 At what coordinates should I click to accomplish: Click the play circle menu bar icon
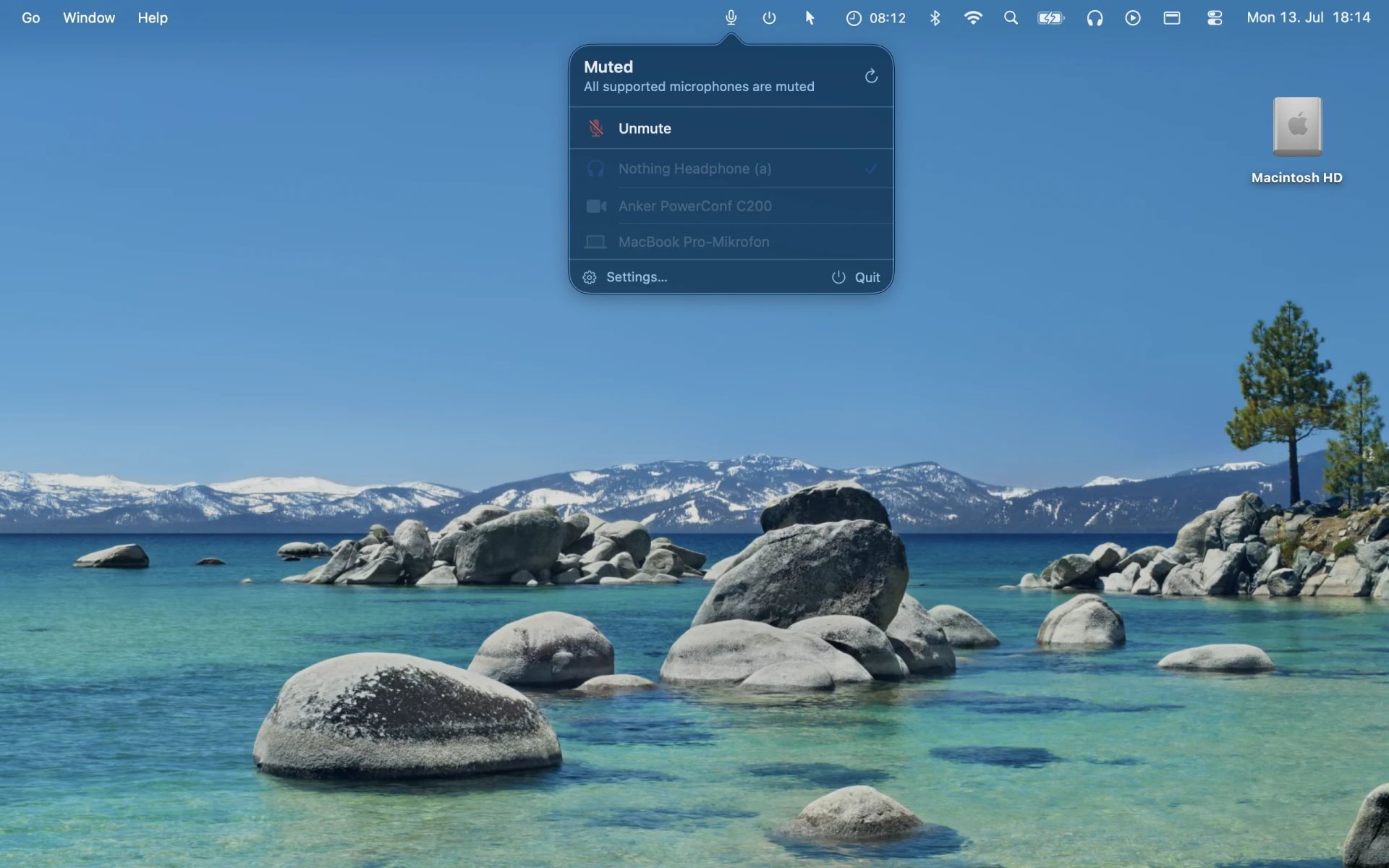click(1133, 18)
